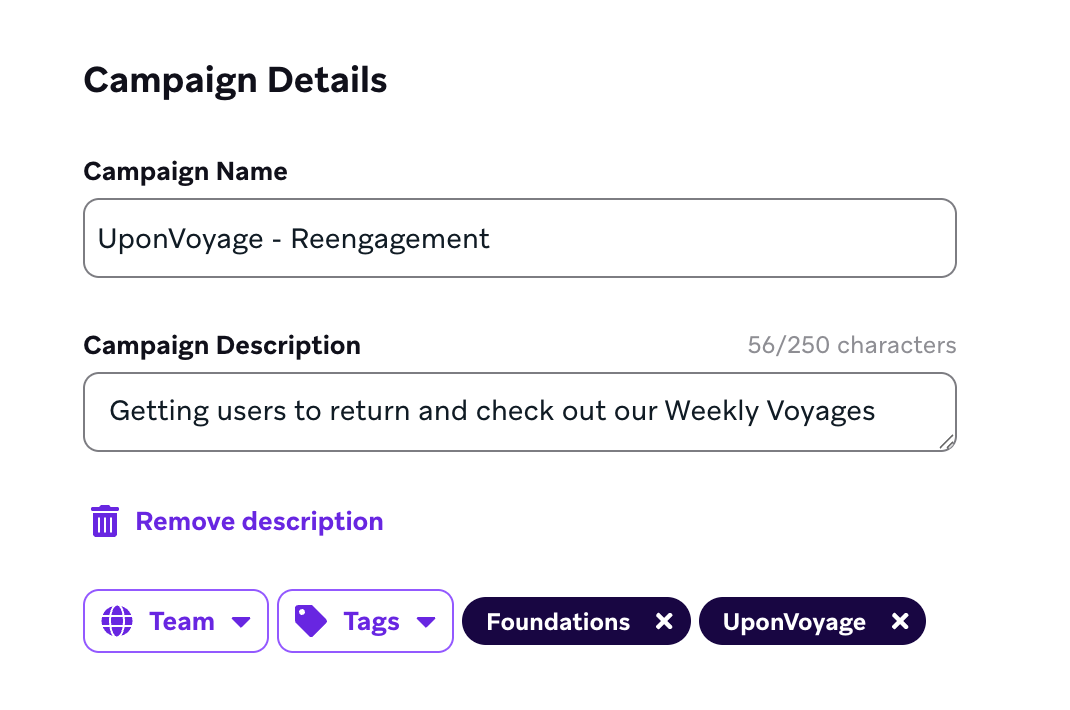This screenshot has width=1070, height=710.
Task: Click 'UponVoyage' text in Campaign Name field
Action: [175, 239]
